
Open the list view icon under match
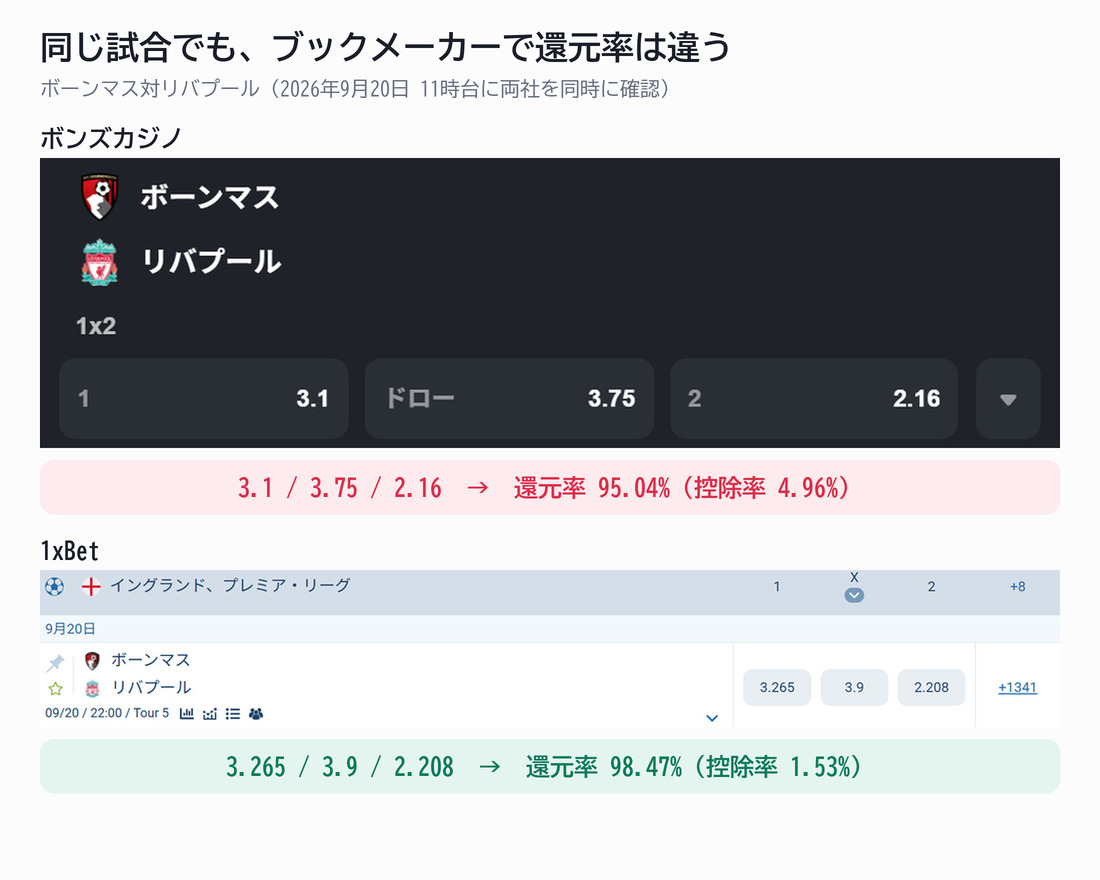pos(233,714)
